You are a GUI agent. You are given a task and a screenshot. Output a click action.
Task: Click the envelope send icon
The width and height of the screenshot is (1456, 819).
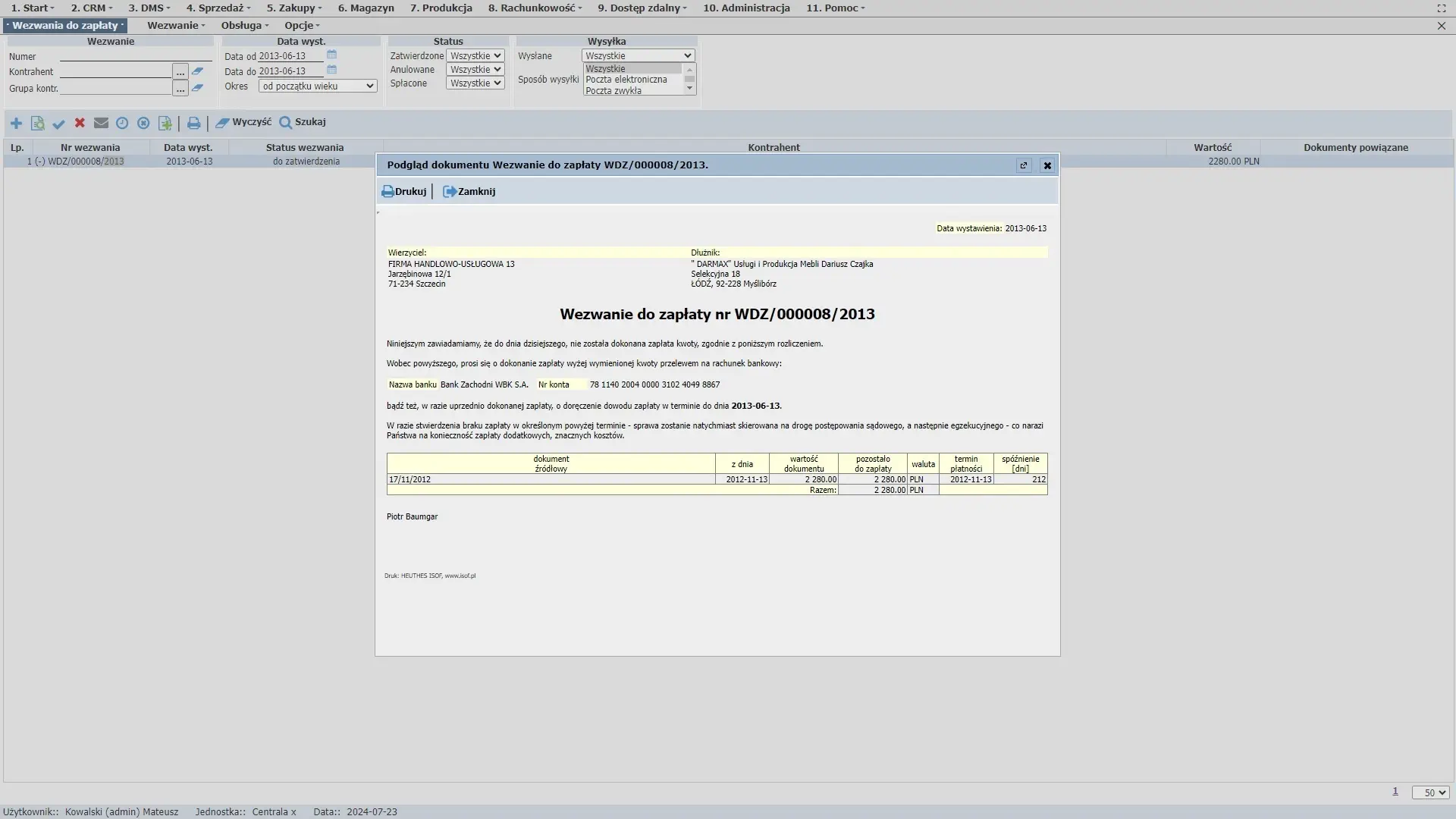click(101, 123)
